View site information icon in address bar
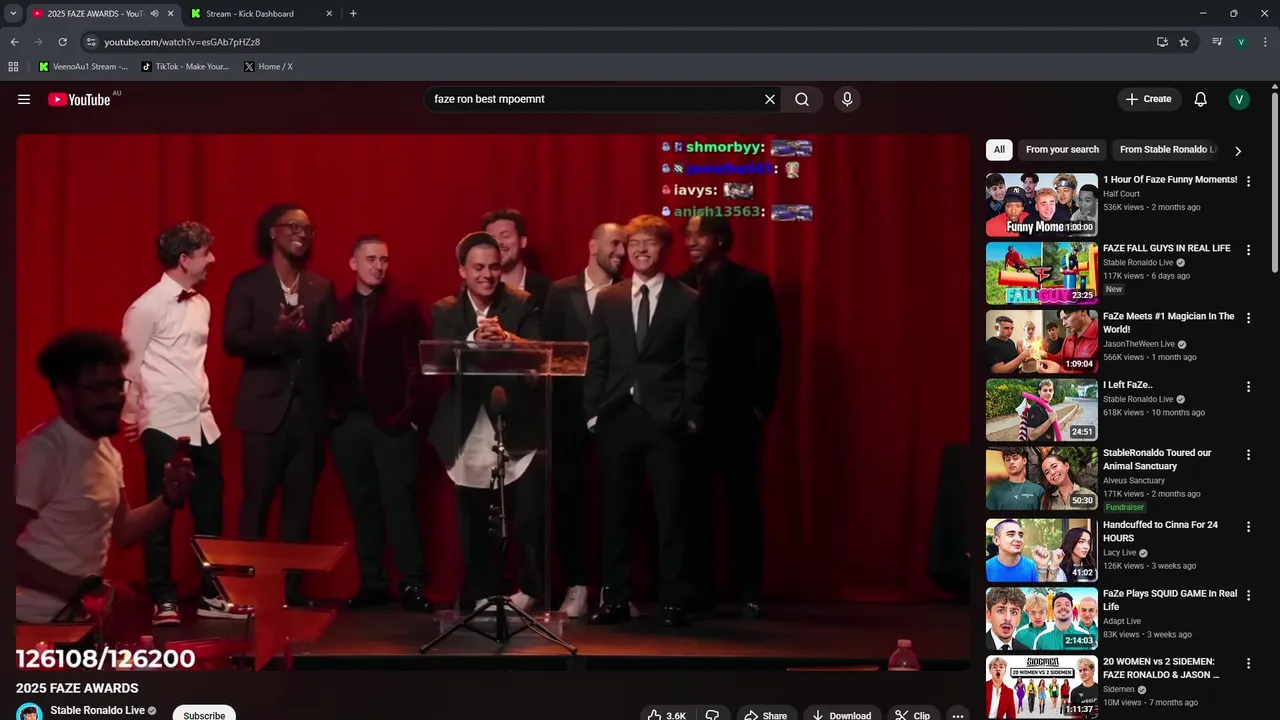The width and height of the screenshot is (1280, 720). click(91, 42)
